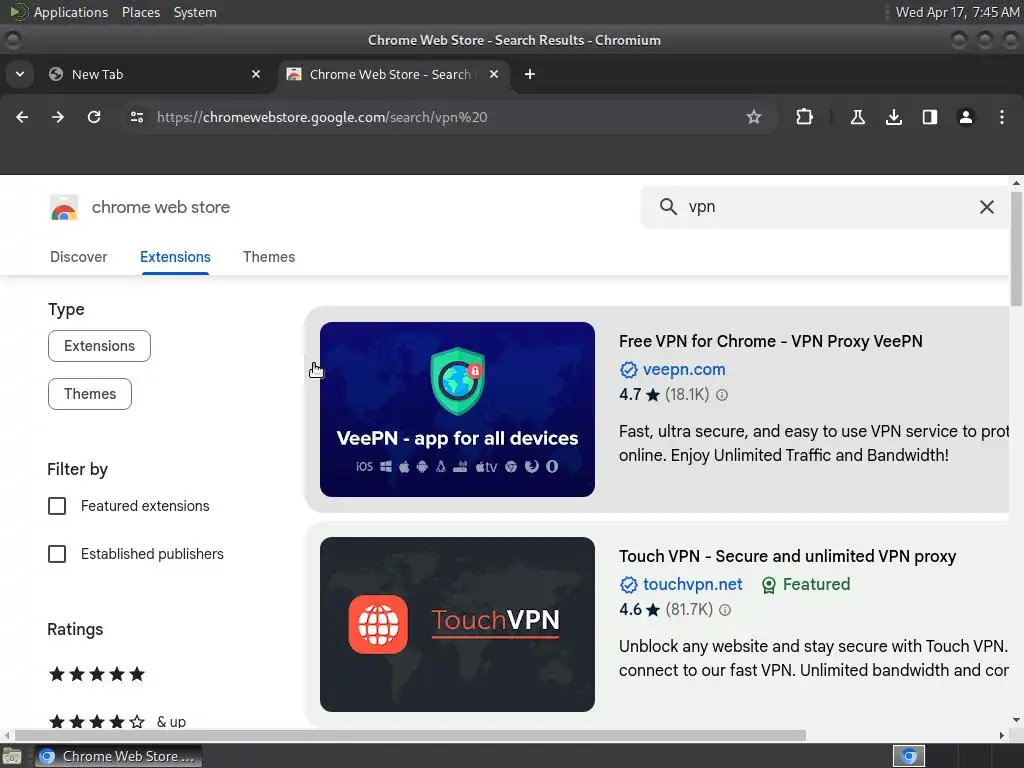Bookmark this page with the star icon
The image size is (1024, 768).
tap(754, 117)
